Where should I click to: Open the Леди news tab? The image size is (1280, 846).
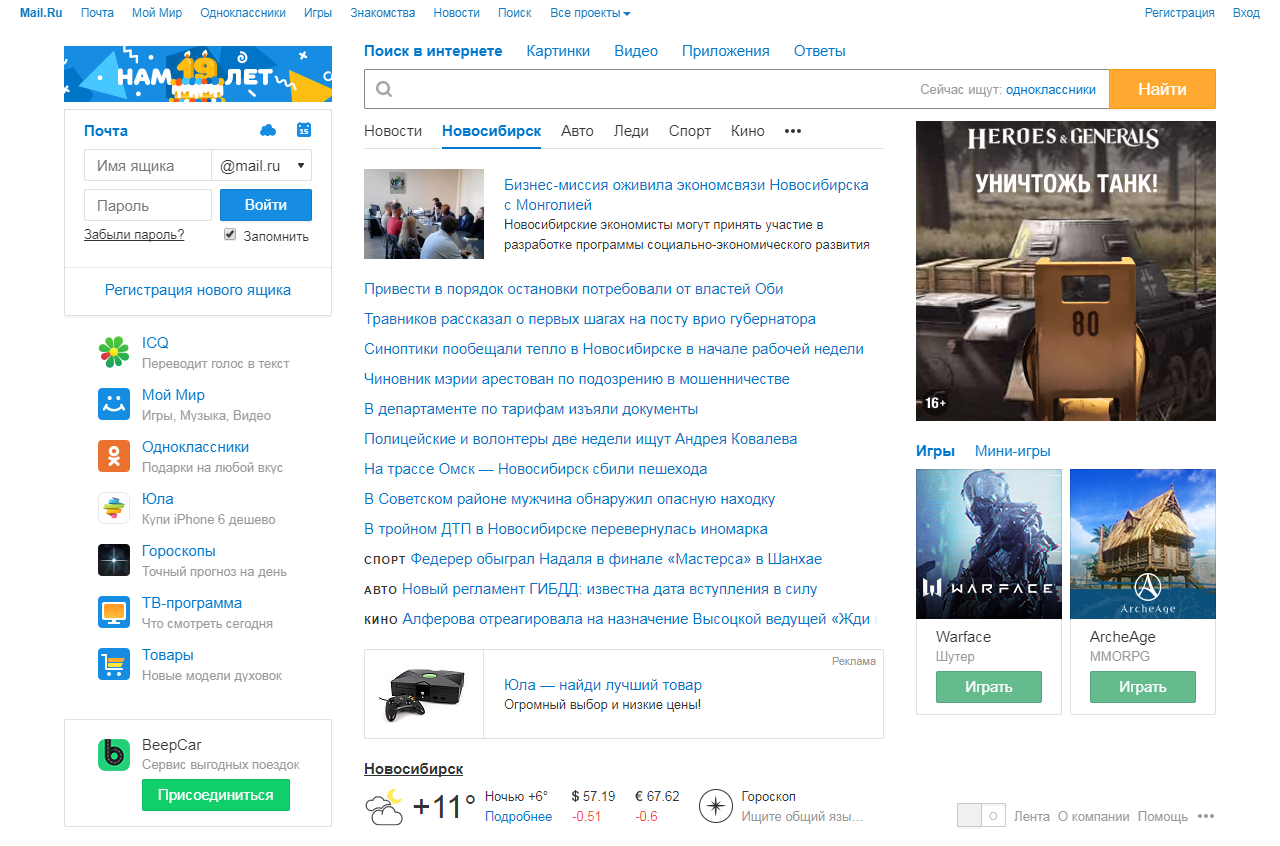(x=631, y=131)
